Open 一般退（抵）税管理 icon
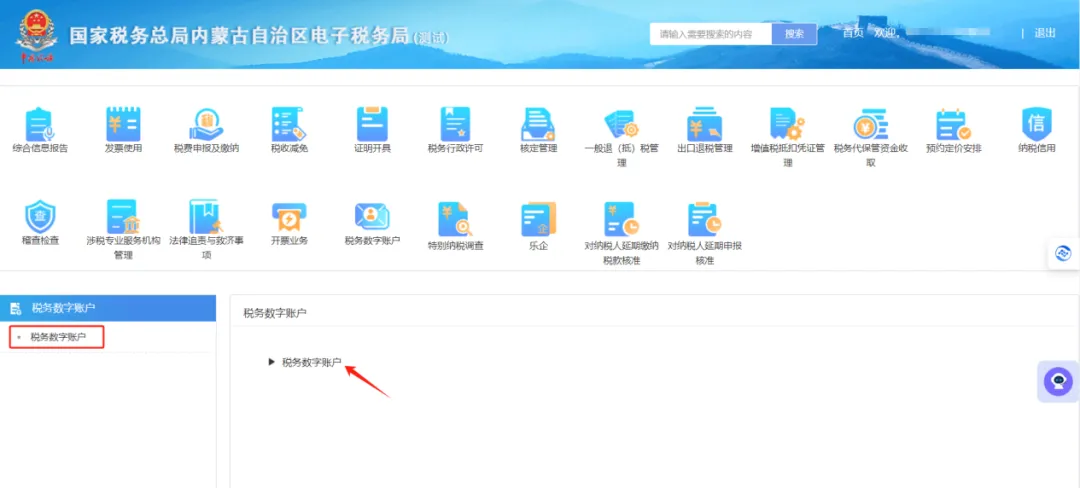 [621, 125]
